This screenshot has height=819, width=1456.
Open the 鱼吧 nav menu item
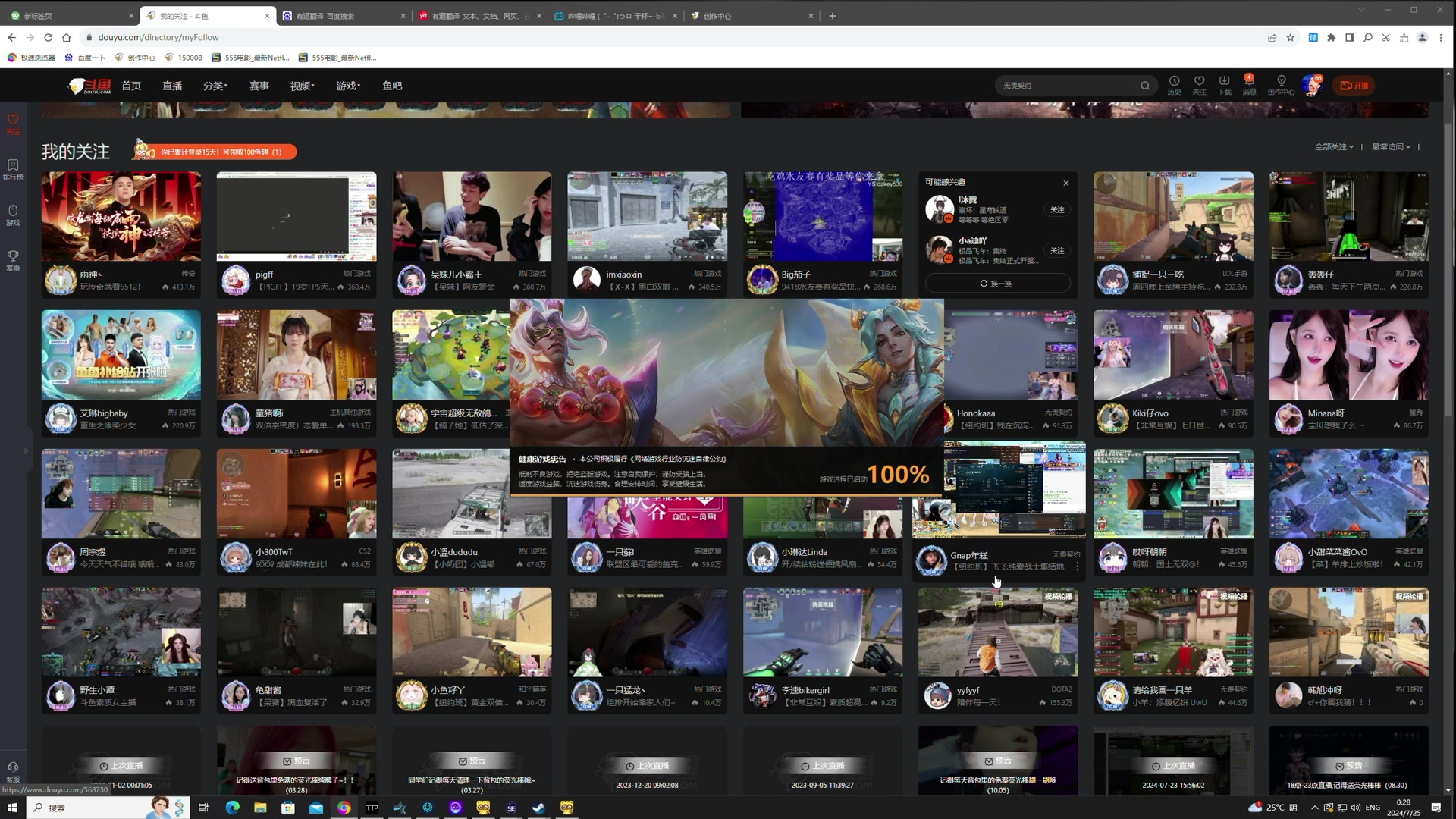pyautogui.click(x=392, y=86)
